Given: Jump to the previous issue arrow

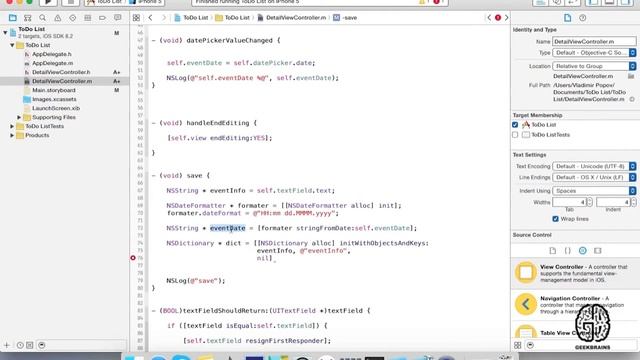Looking at the screenshot, I should 489,18.
